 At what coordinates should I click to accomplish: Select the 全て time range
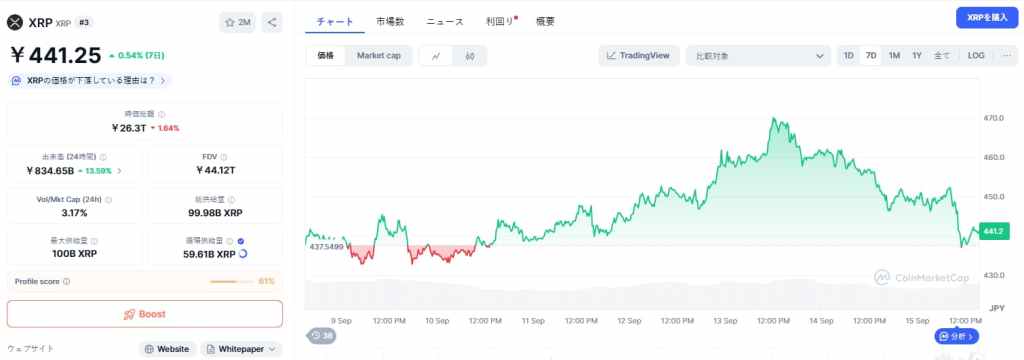(942, 56)
